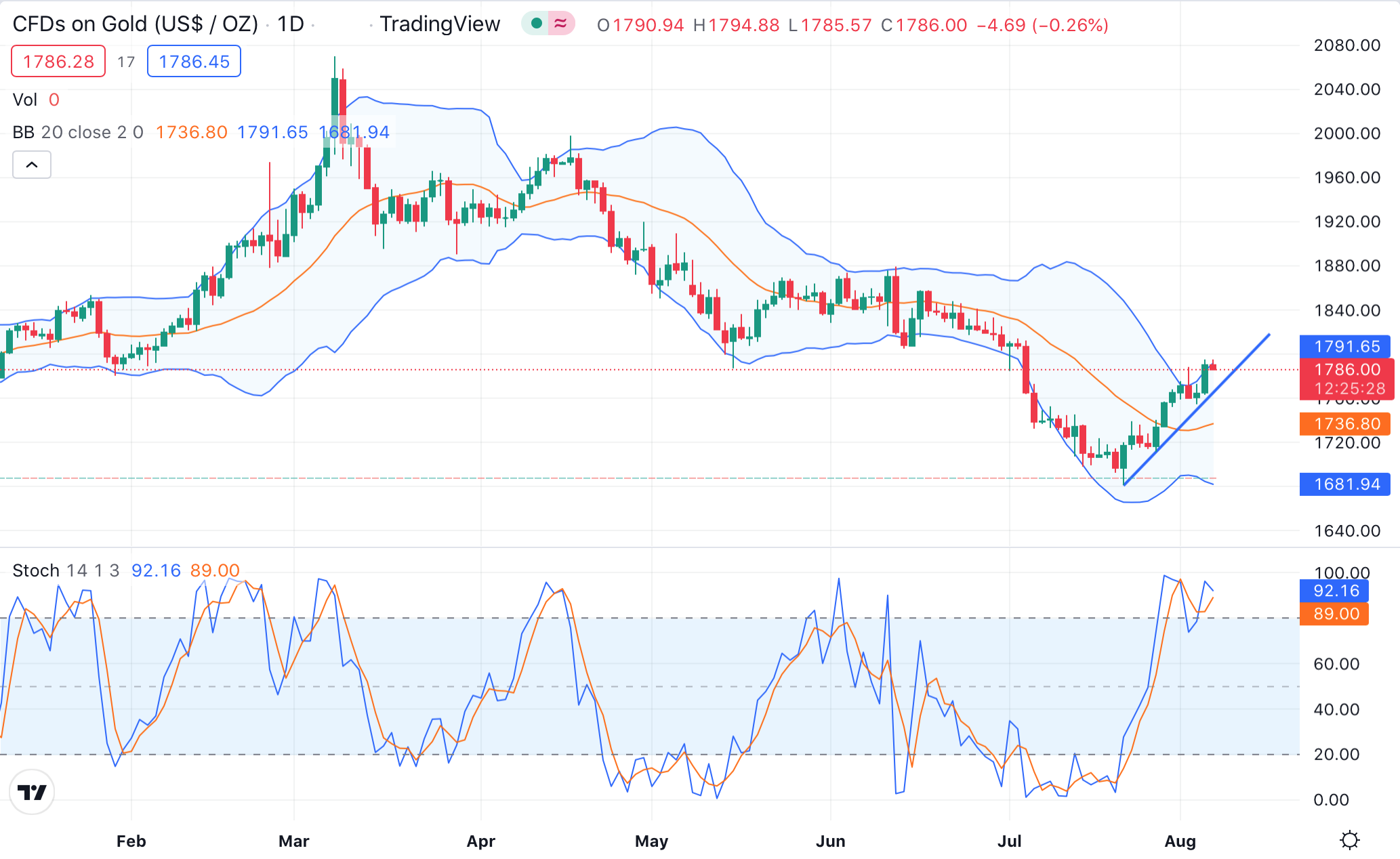Click Stoch %K legend value 92.16

point(156,570)
